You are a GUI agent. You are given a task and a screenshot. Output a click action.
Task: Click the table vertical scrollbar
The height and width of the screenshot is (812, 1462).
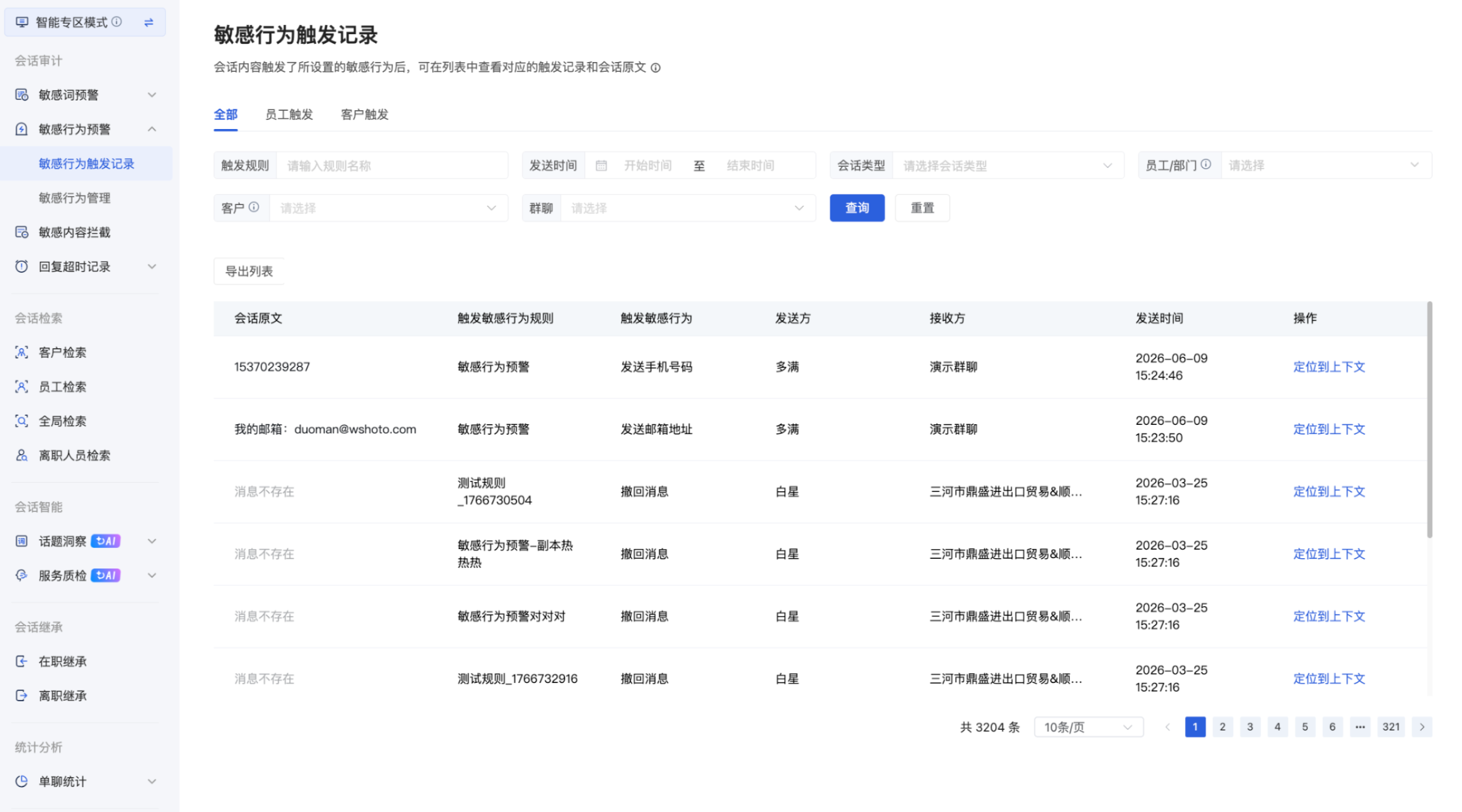(x=1429, y=420)
